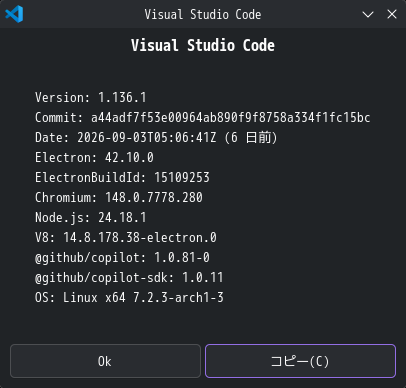
Task: Click the Node.js: 24.18.1 line
Action: click(91, 218)
